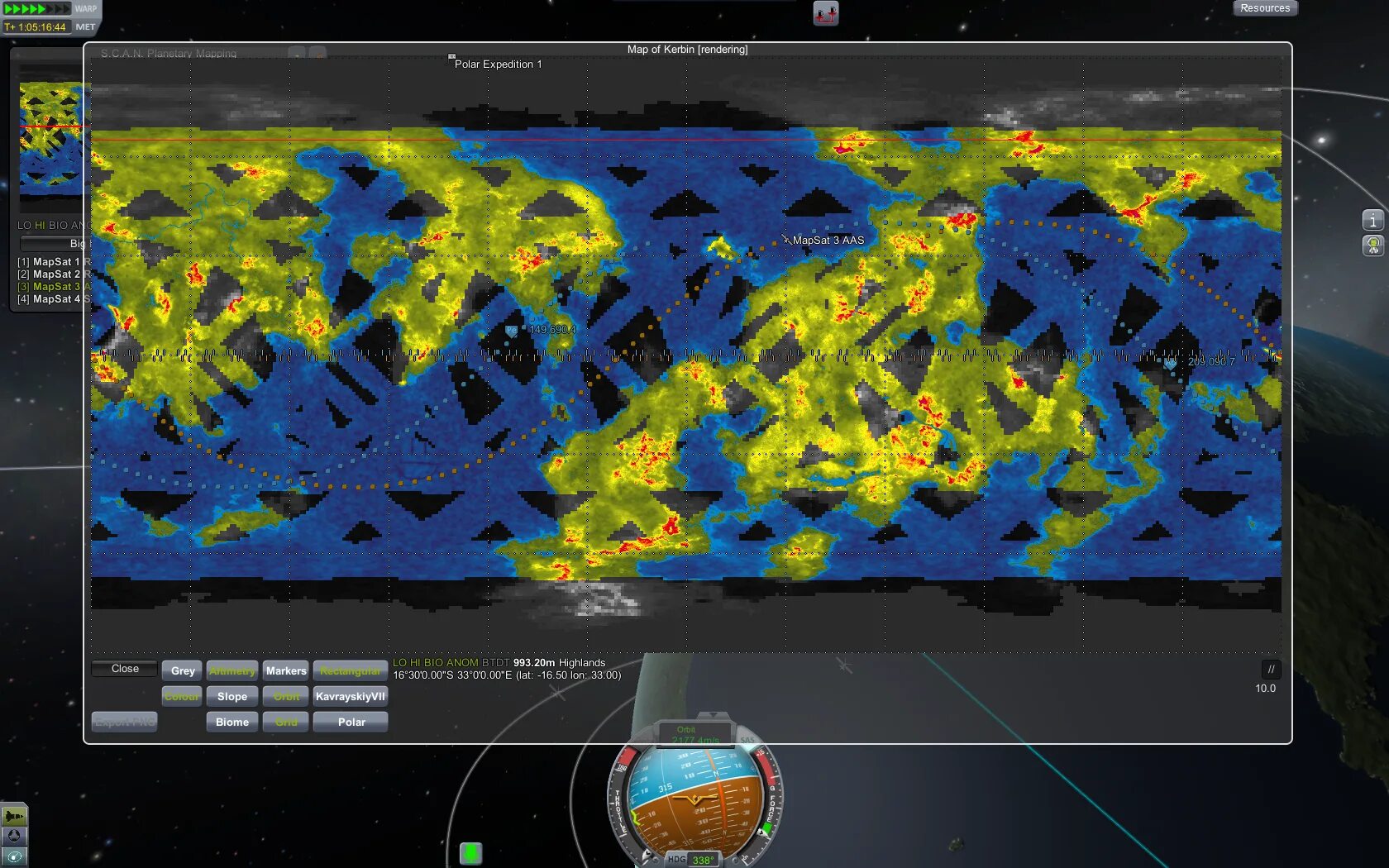1389x868 pixels.
Task: Adjust time warp using the green arrows
Action: pos(37,9)
